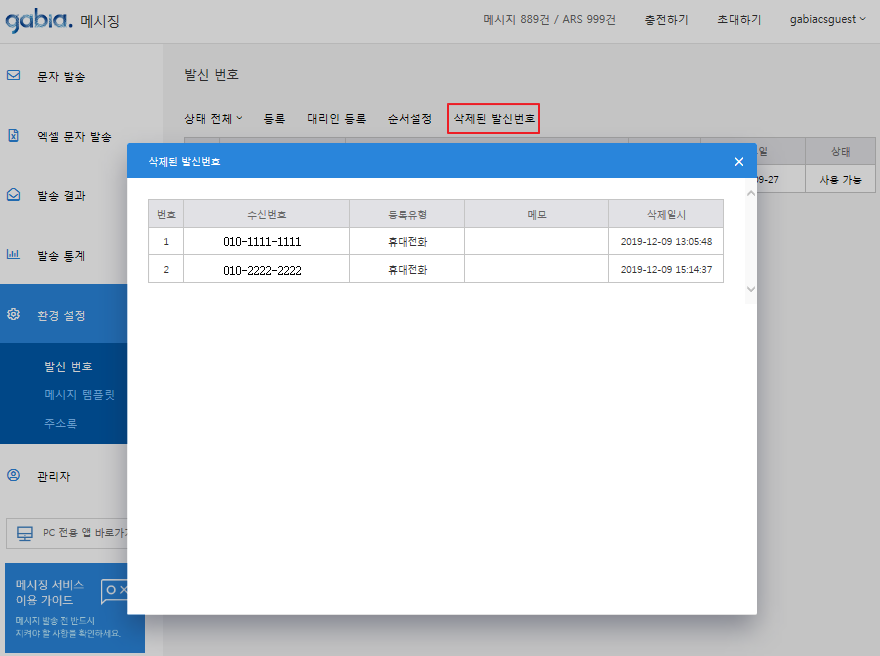Click the monitor icon for PC 전용 앱
Screen dimensions: 880x656
pos(25,534)
